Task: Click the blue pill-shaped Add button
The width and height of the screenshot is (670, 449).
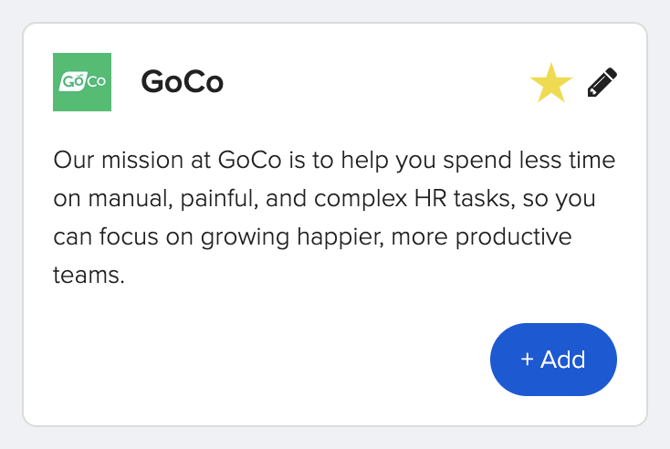Action: [553, 359]
